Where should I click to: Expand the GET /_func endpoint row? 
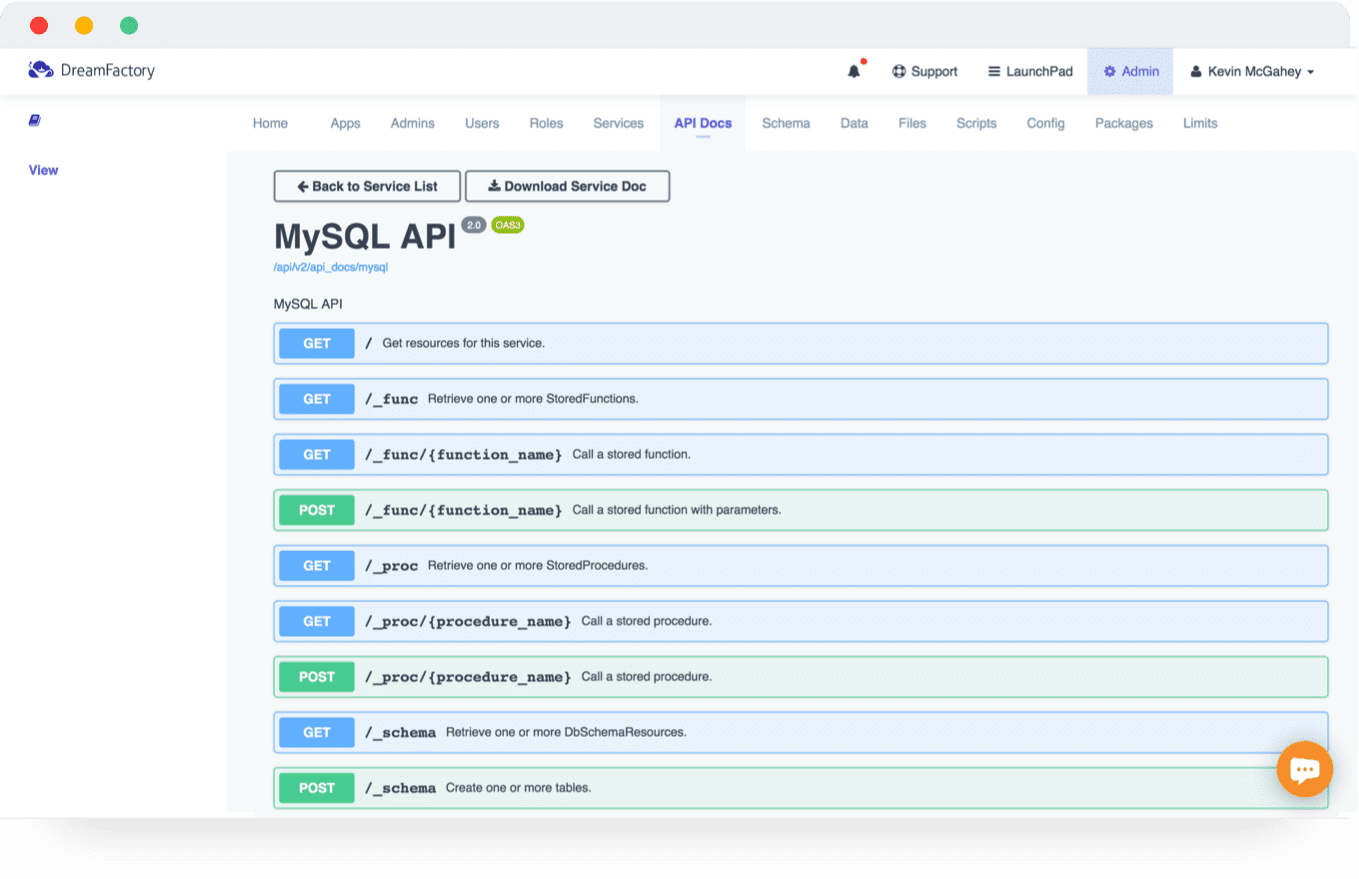click(800, 399)
